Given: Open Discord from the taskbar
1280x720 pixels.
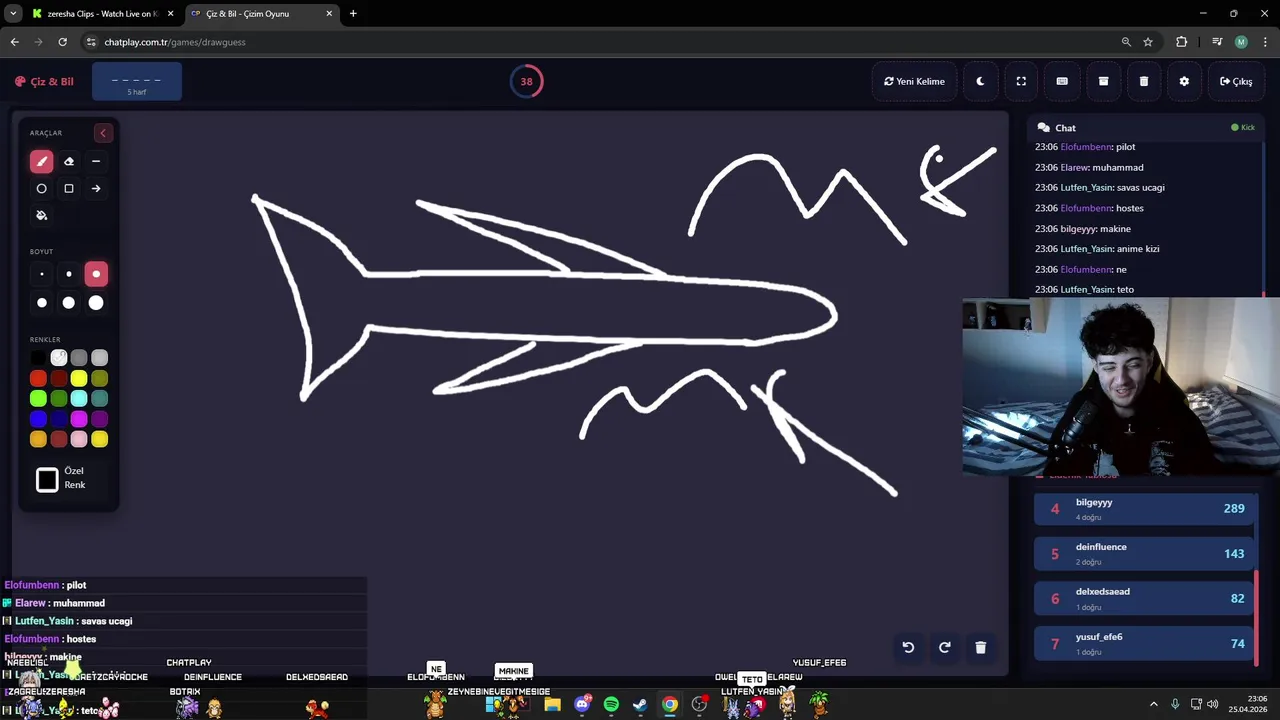Looking at the screenshot, I should (582, 705).
